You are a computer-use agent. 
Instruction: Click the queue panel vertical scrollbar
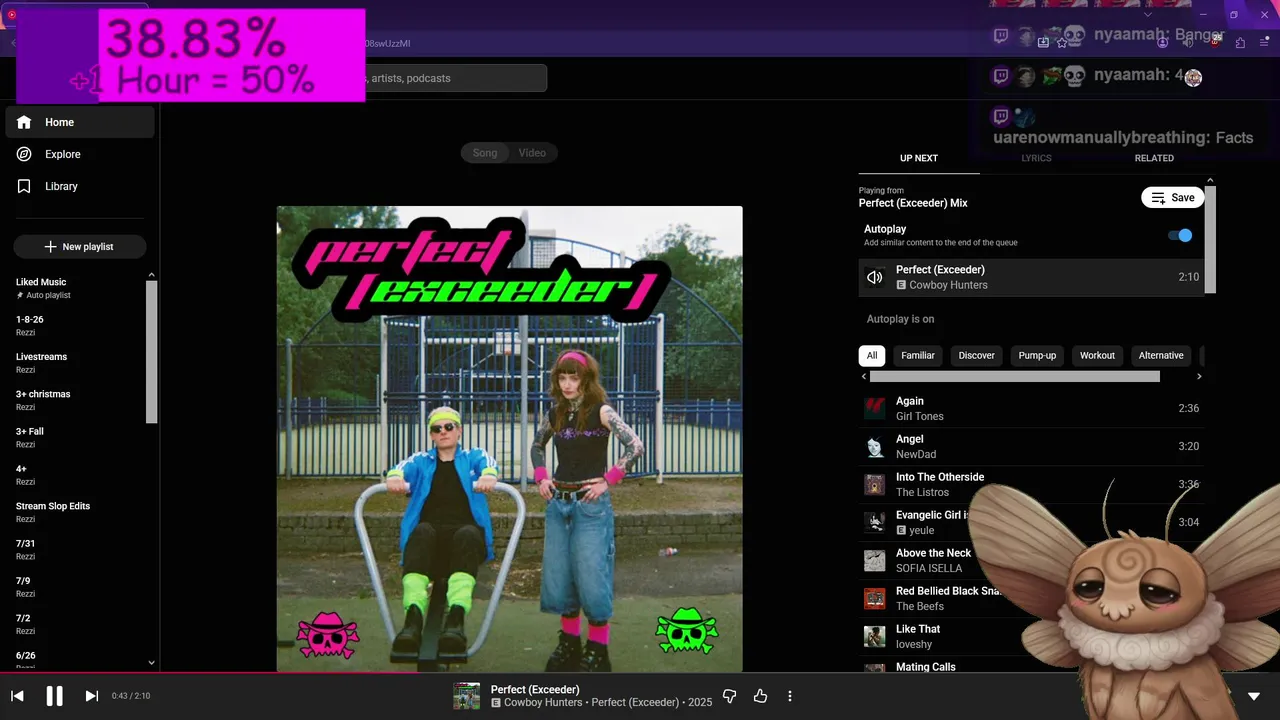pyautogui.click(x=1210, y=240)
